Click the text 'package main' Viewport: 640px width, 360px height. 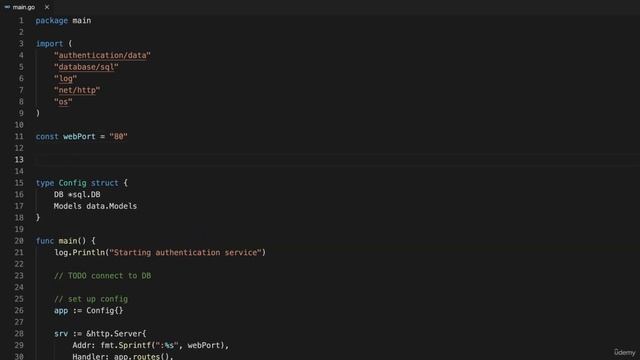pyautogui.click(x=63, y=20)
